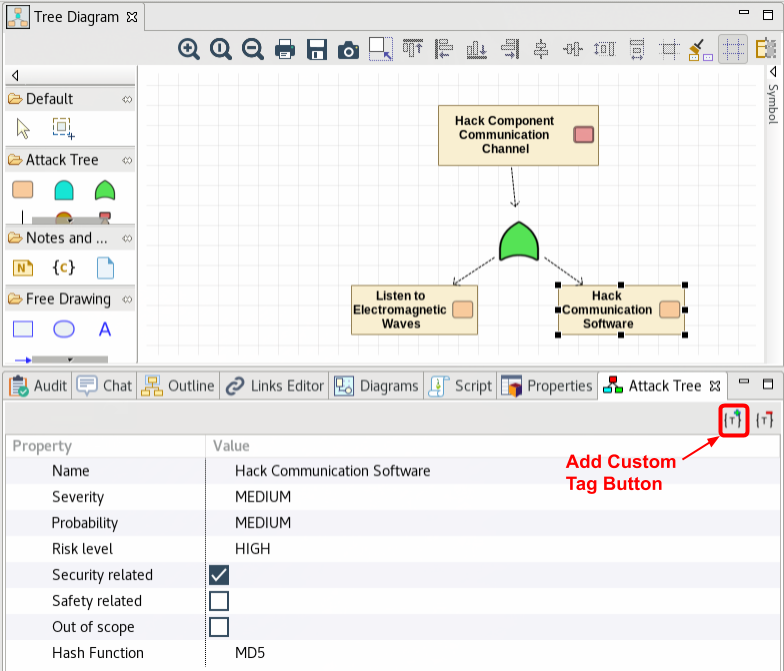Switch to the Properties tab

coord(549,386)
